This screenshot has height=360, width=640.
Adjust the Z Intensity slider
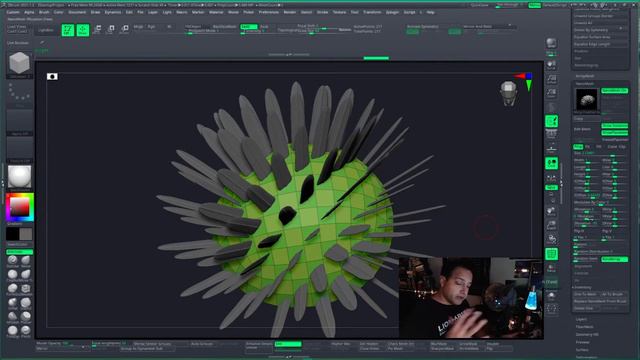[260, 31]
